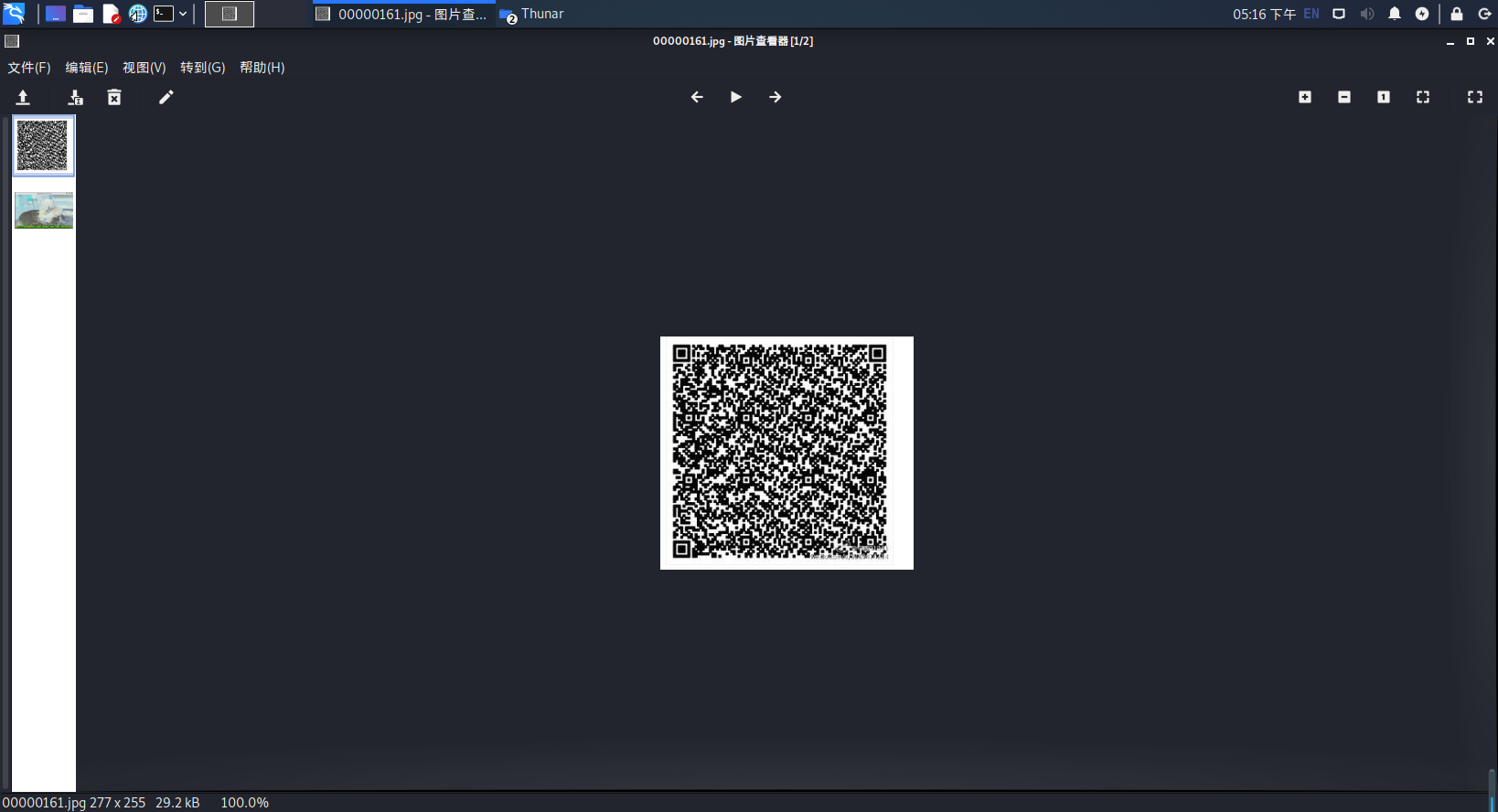Click the window menu icon at title bar left
1498x812 pixels.
(12, 41)
